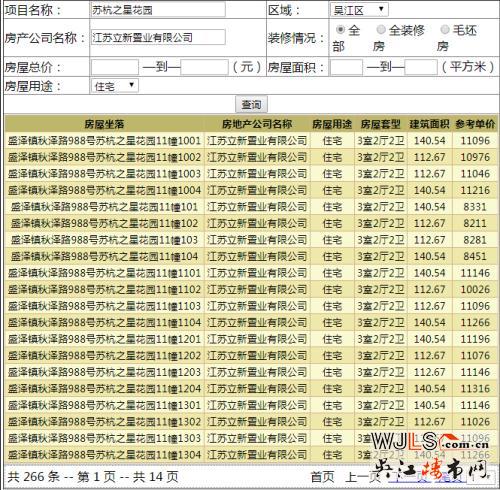This screenshot has width=500, height=490.
Task: Click the 建筑面积 column header
Action: 429,124
